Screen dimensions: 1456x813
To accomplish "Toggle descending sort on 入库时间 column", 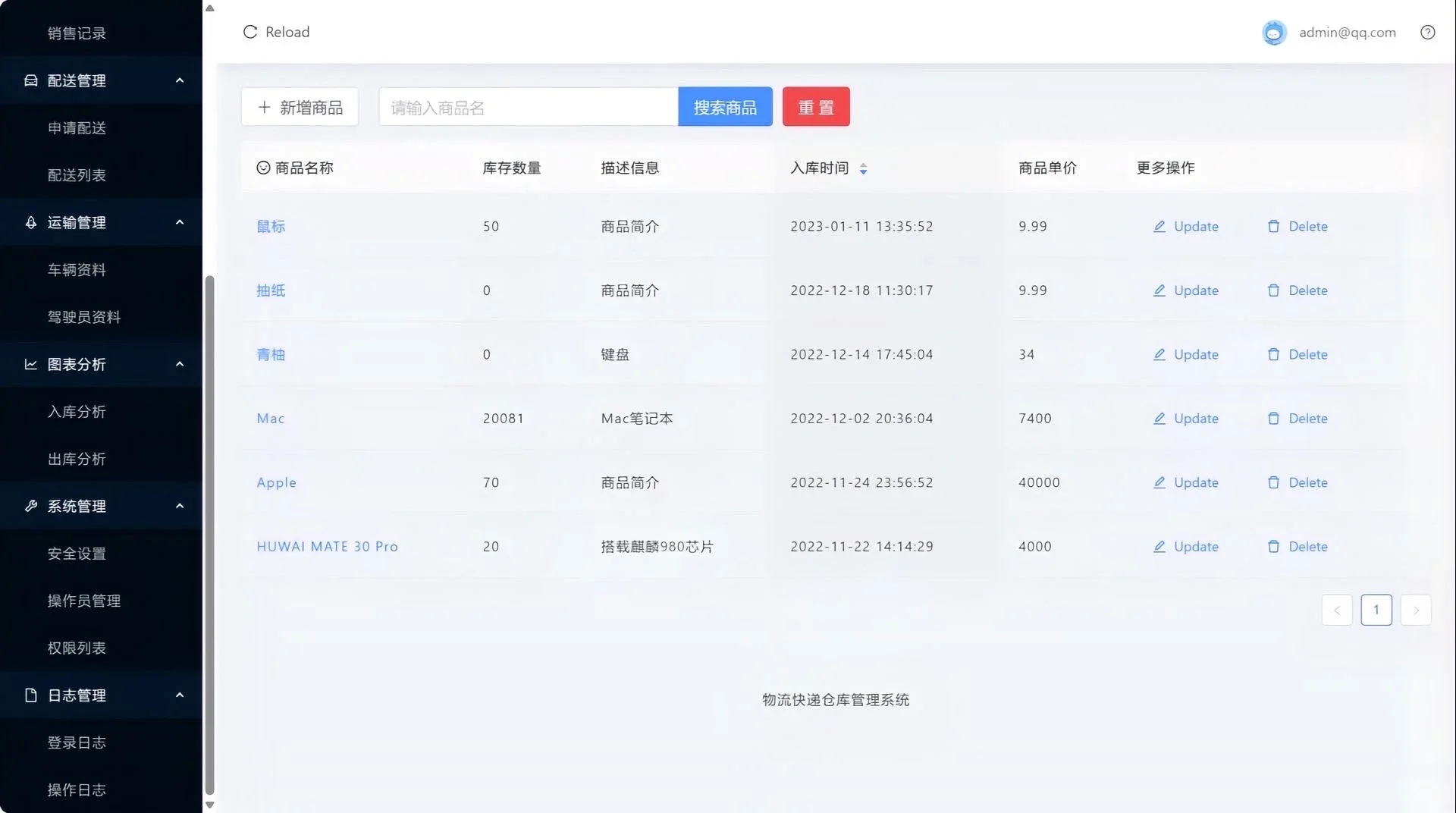I will click(863, 172).
